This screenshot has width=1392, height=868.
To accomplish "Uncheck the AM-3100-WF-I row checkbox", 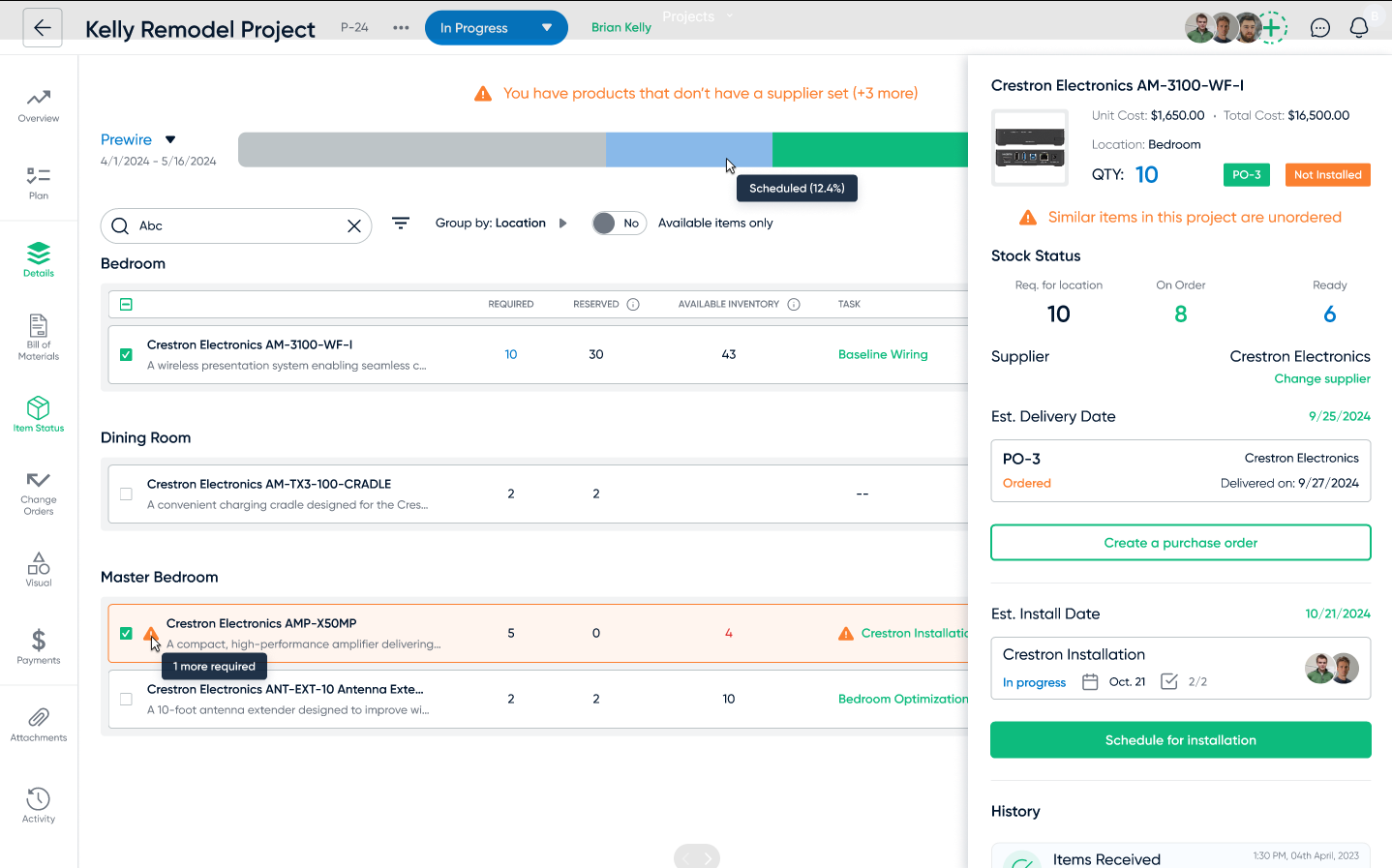I will pos(126,355).
